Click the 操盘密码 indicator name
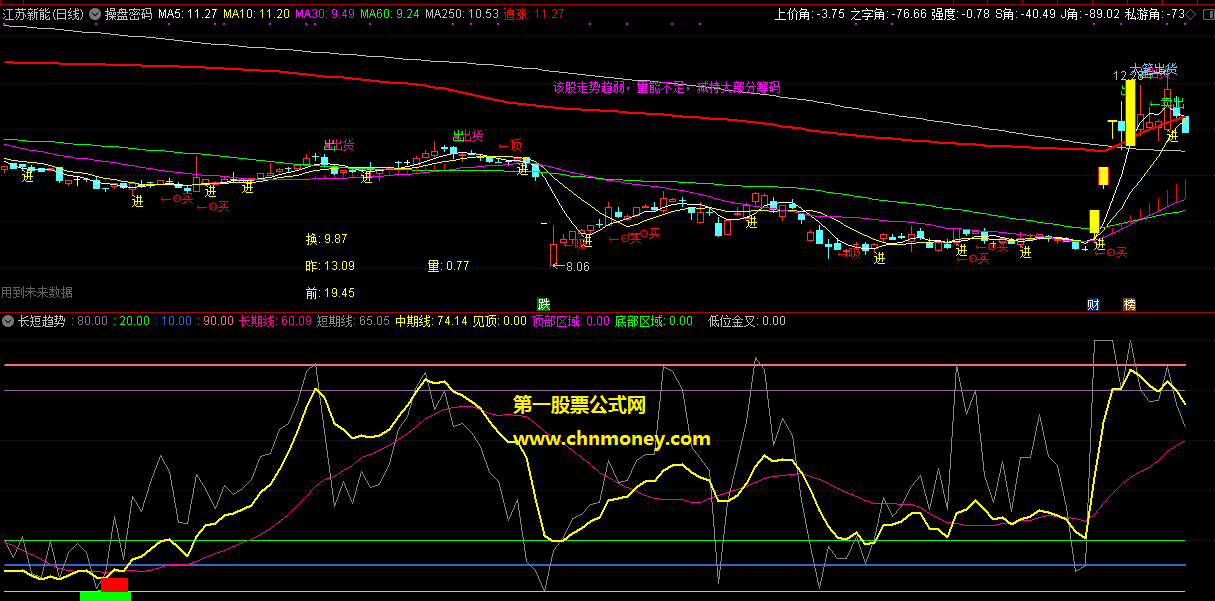This screenshot has height=601, width=1215. pyautogui.click(x=129, y=14)
